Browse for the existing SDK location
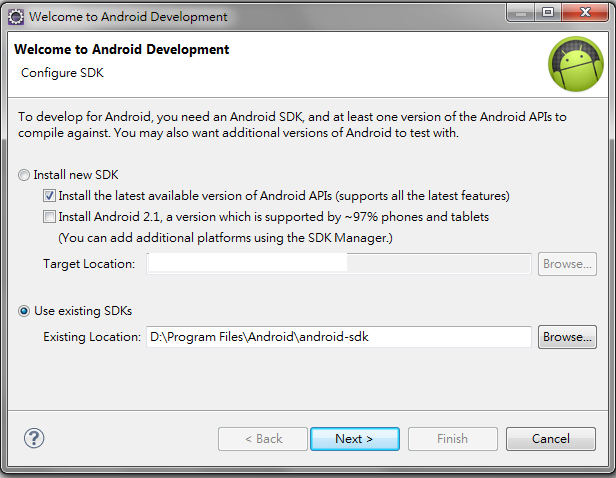The image size is (616, 478). coord(567,337)
